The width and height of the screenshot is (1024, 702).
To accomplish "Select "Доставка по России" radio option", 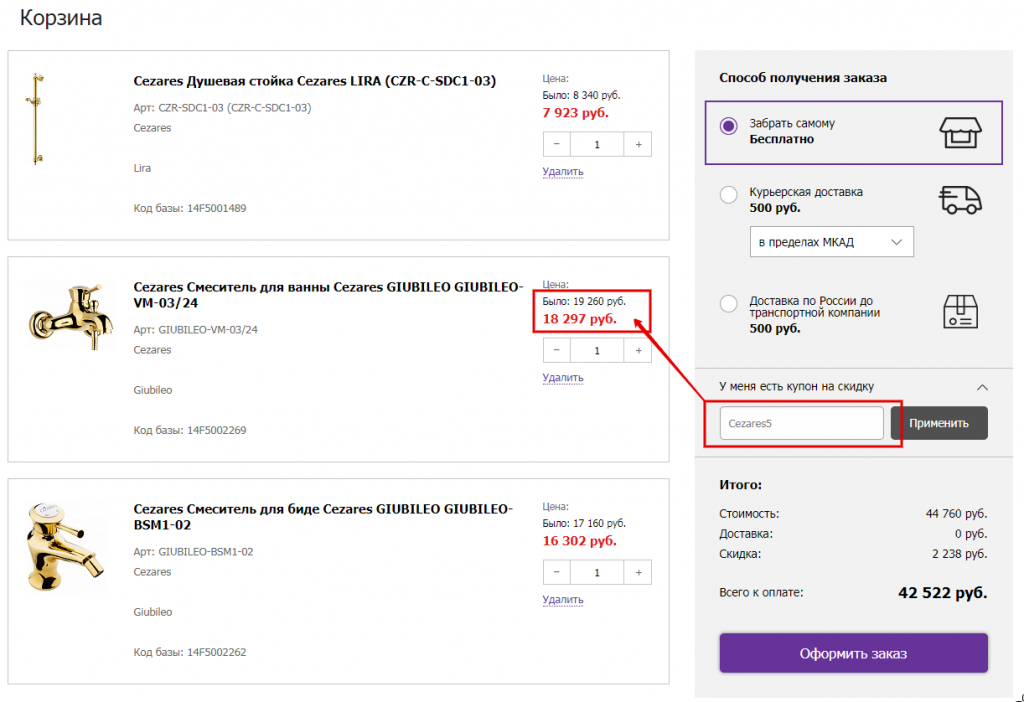I will 728,304.
